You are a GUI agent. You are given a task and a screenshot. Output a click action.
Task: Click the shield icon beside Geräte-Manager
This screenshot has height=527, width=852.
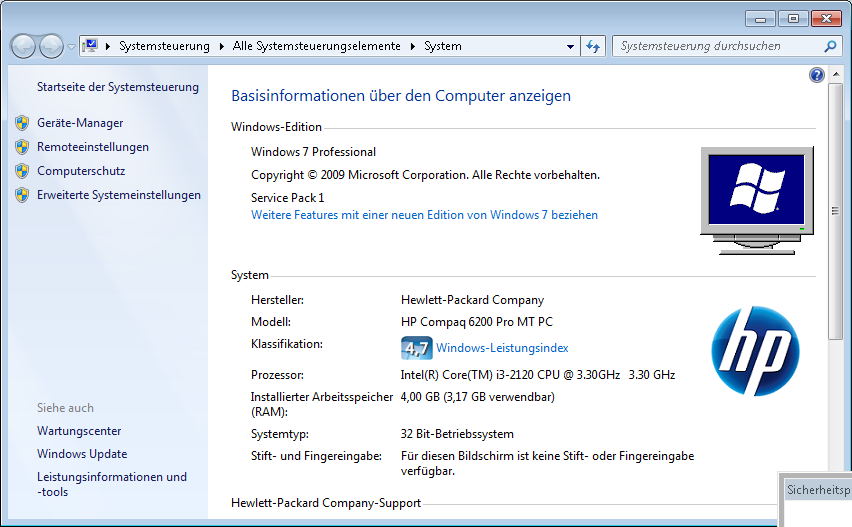point(22,123)
